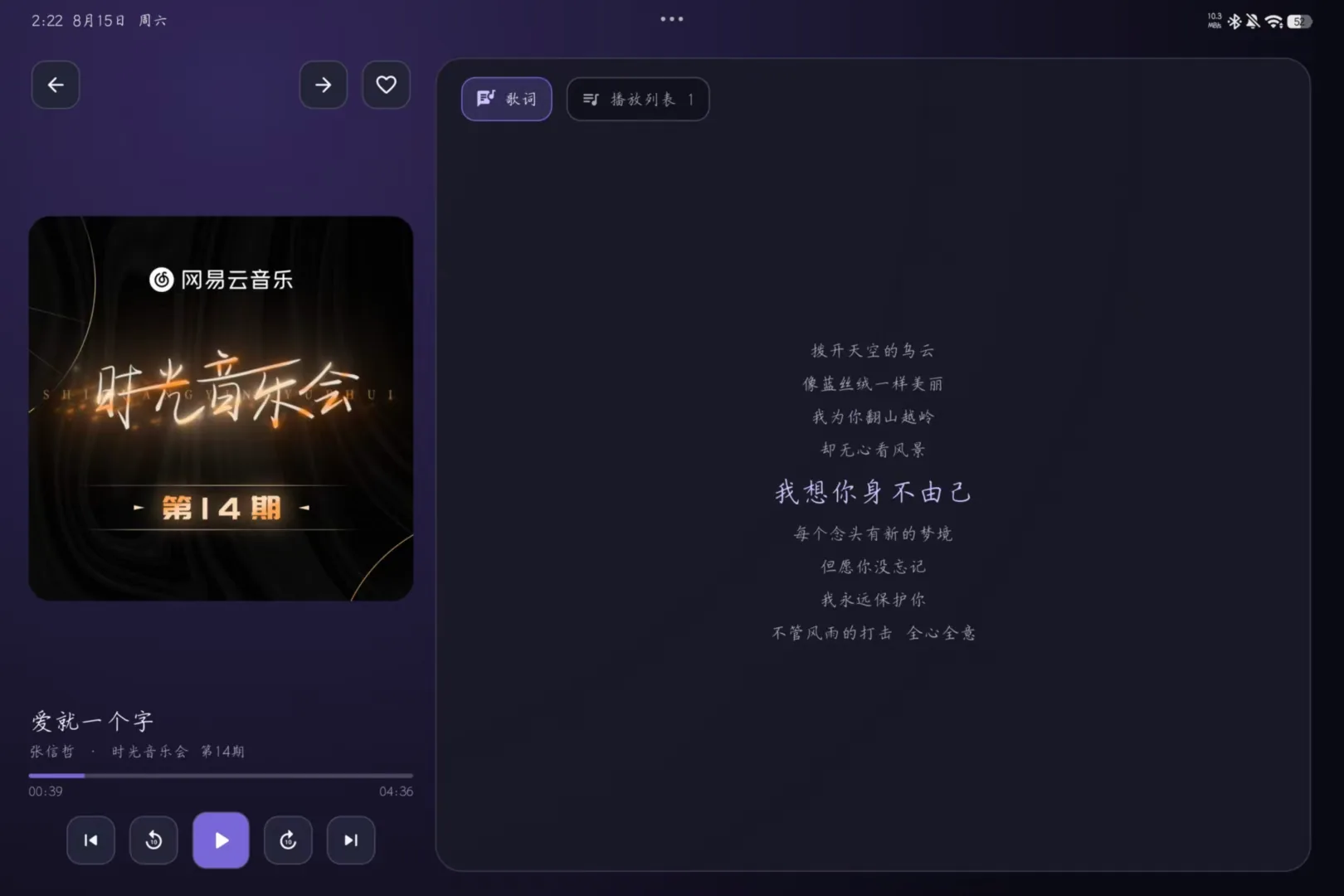Open the 时光音乐会 album cover artwork

coord(221,408)
